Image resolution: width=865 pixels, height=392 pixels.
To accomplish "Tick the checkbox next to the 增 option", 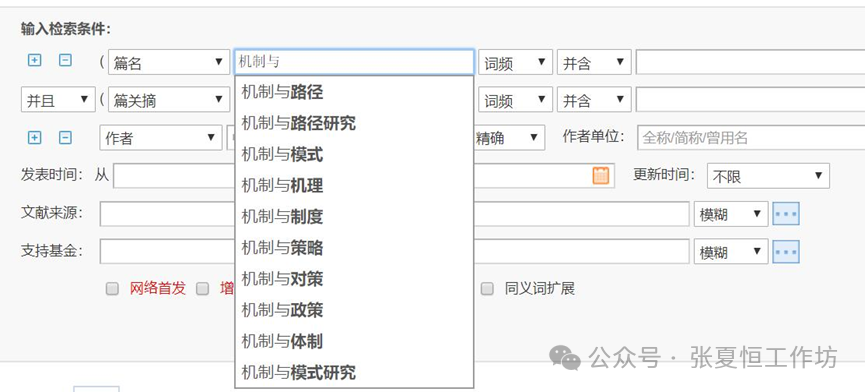I will tap(203, 288).
